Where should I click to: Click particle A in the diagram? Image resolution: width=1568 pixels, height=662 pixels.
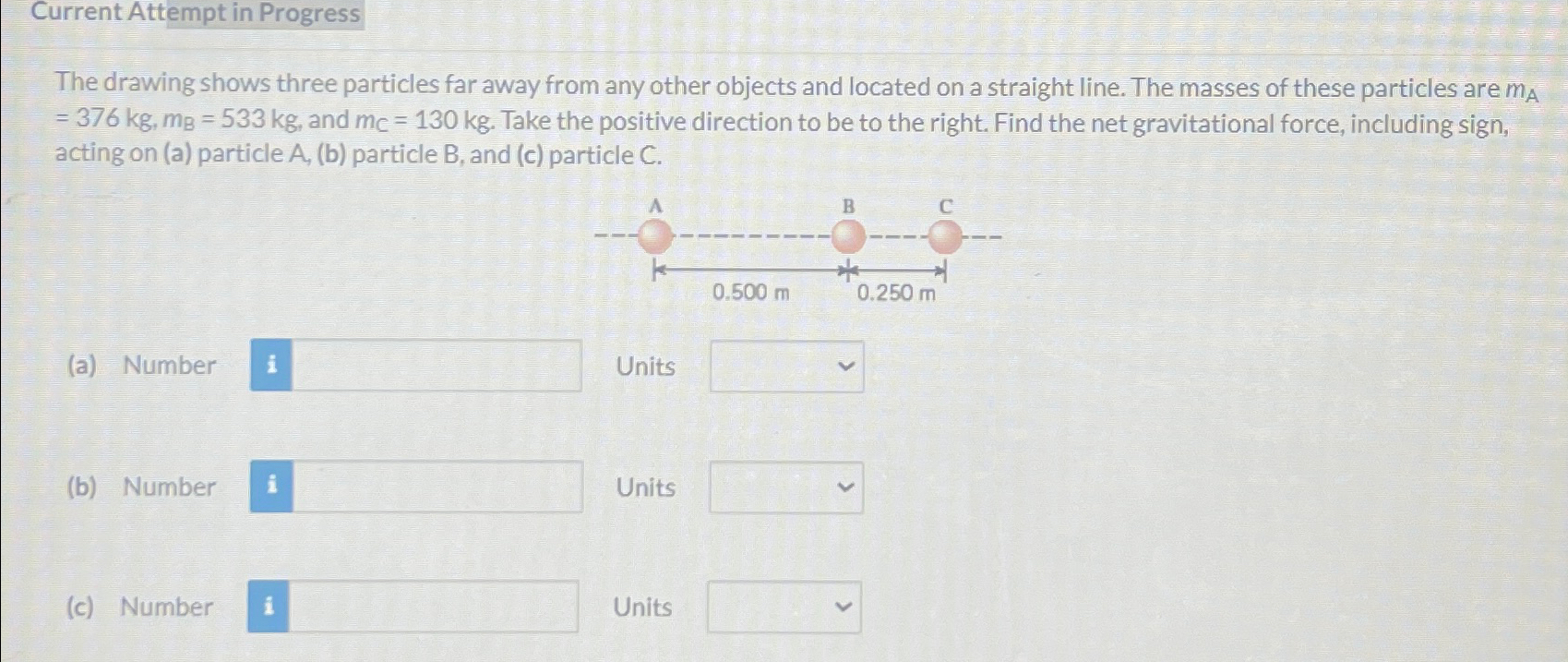(x=656, y=237)
